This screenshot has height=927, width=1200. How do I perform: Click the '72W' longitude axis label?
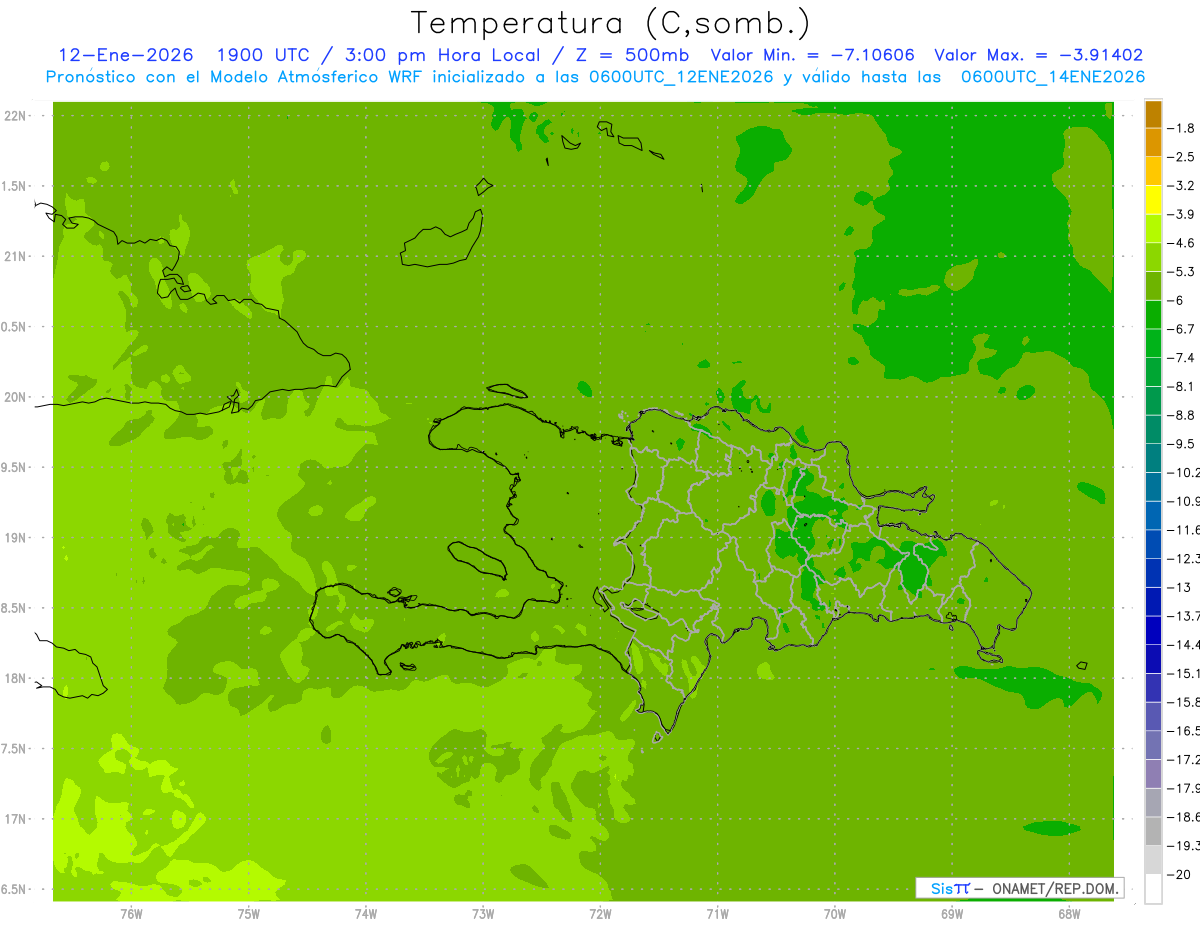tap(600, 913)
